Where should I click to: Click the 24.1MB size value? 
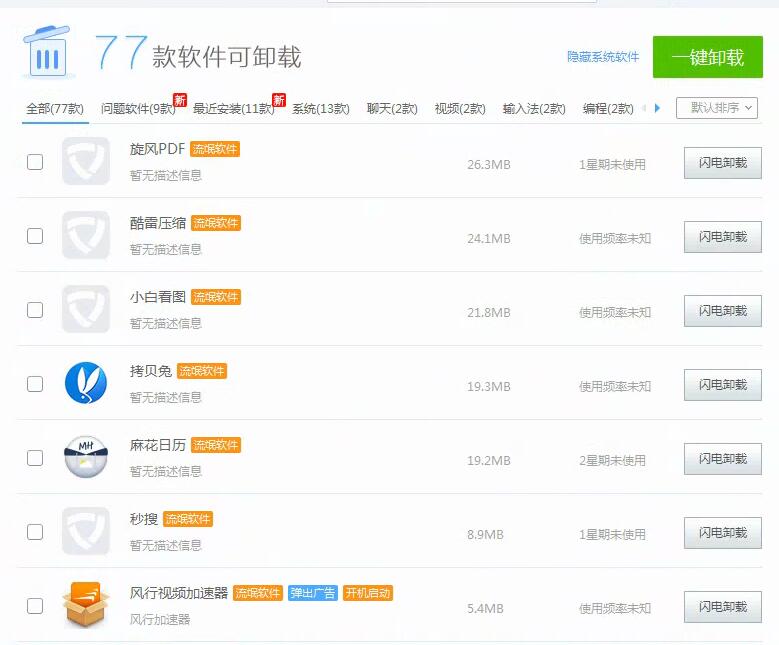489,239
